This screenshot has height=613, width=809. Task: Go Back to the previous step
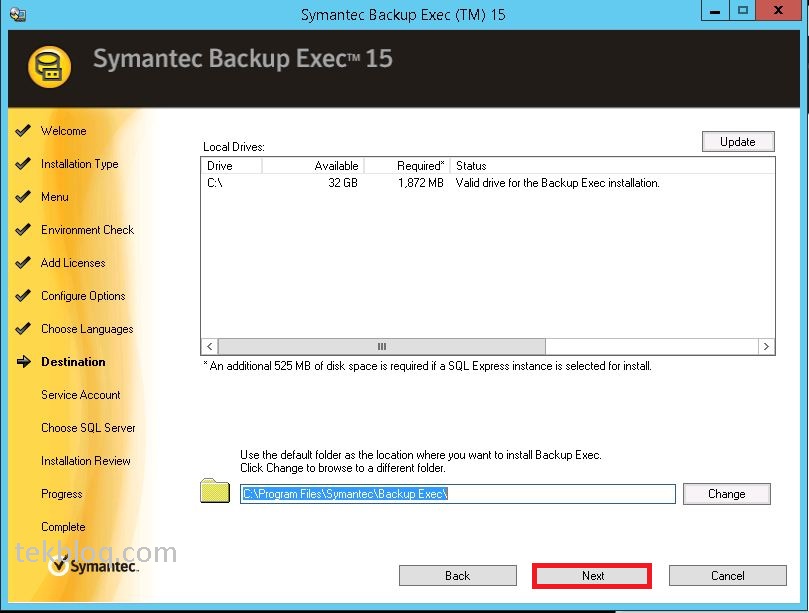(x=458, y=575)
